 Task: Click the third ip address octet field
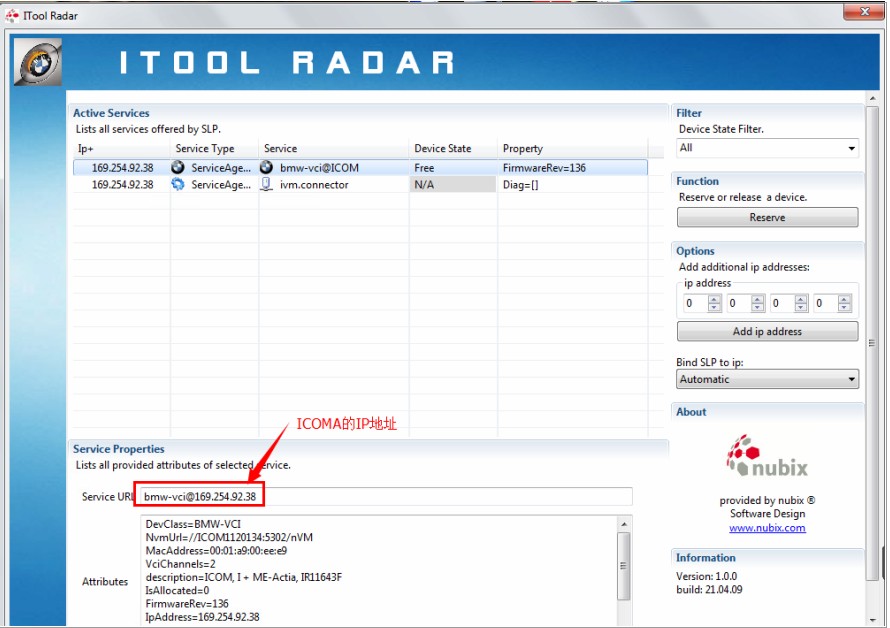[782, 303]
